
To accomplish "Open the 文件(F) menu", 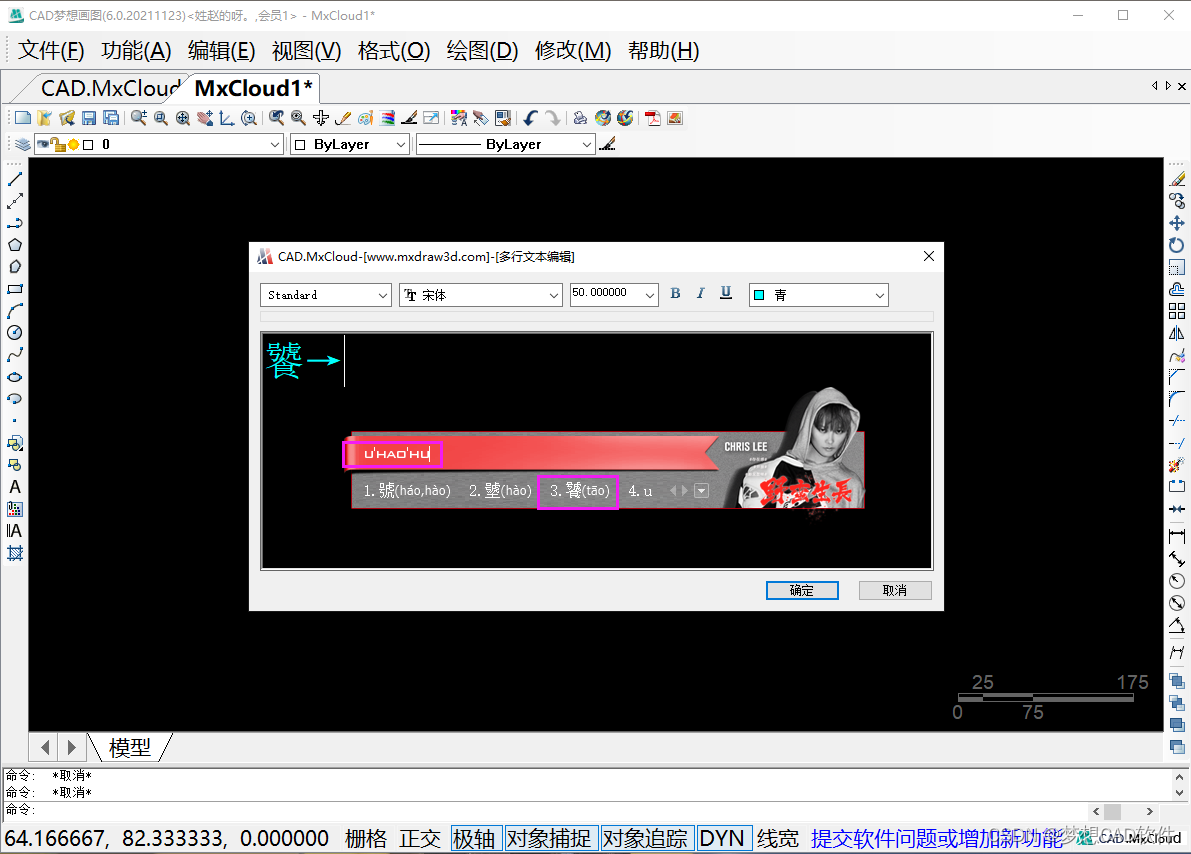I will [51, 51].
